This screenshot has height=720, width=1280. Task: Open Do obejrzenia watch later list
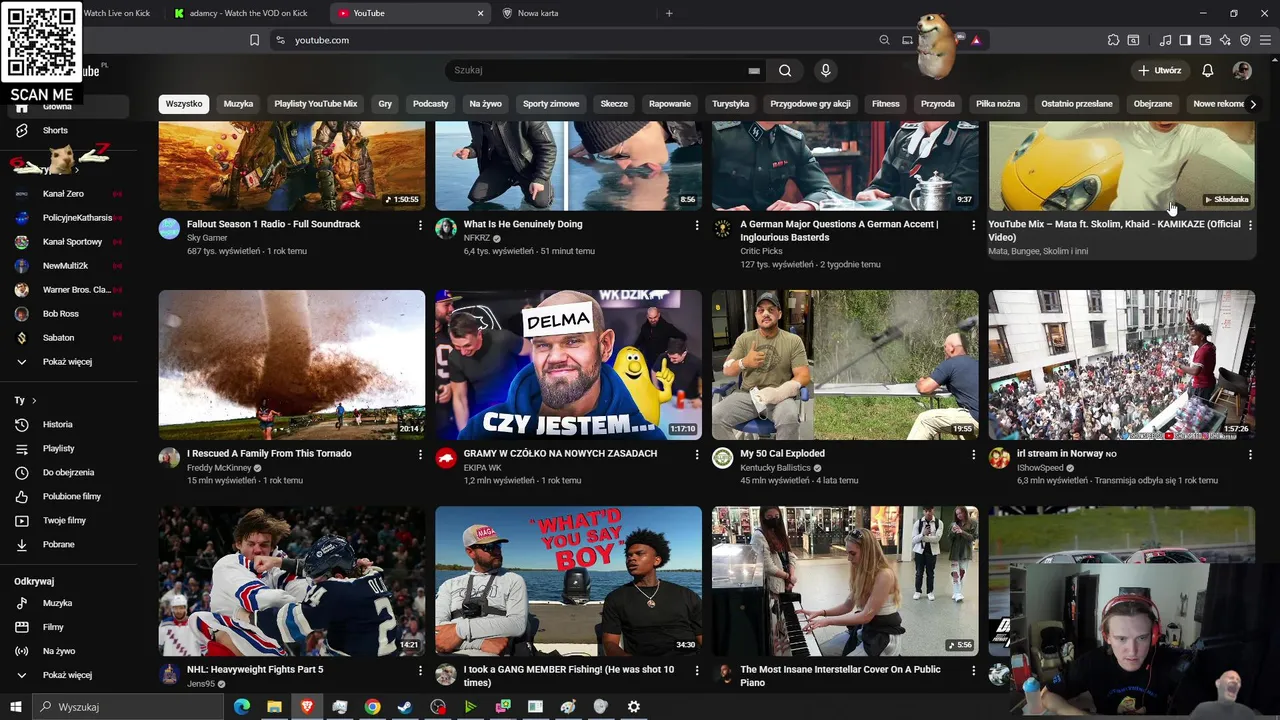pos(66,472)
